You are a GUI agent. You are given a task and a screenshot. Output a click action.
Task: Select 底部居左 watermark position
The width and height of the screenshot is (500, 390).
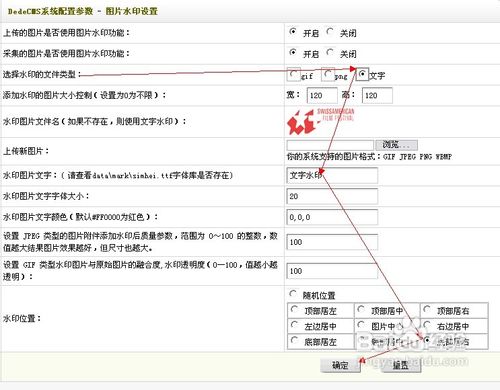coord(294,340)
